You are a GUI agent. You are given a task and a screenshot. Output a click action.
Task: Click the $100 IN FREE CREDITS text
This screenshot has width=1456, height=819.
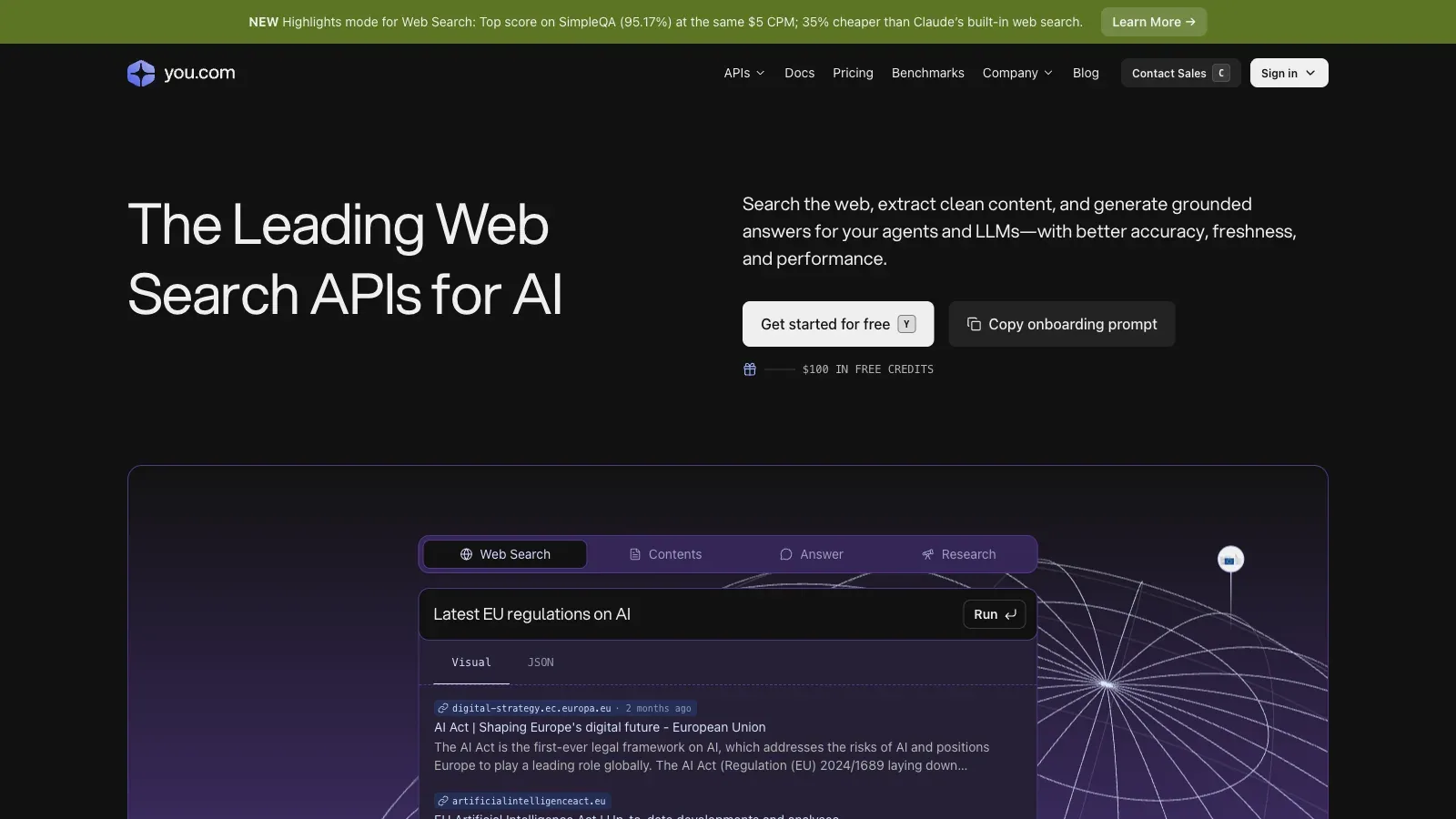tap(868, 369)
